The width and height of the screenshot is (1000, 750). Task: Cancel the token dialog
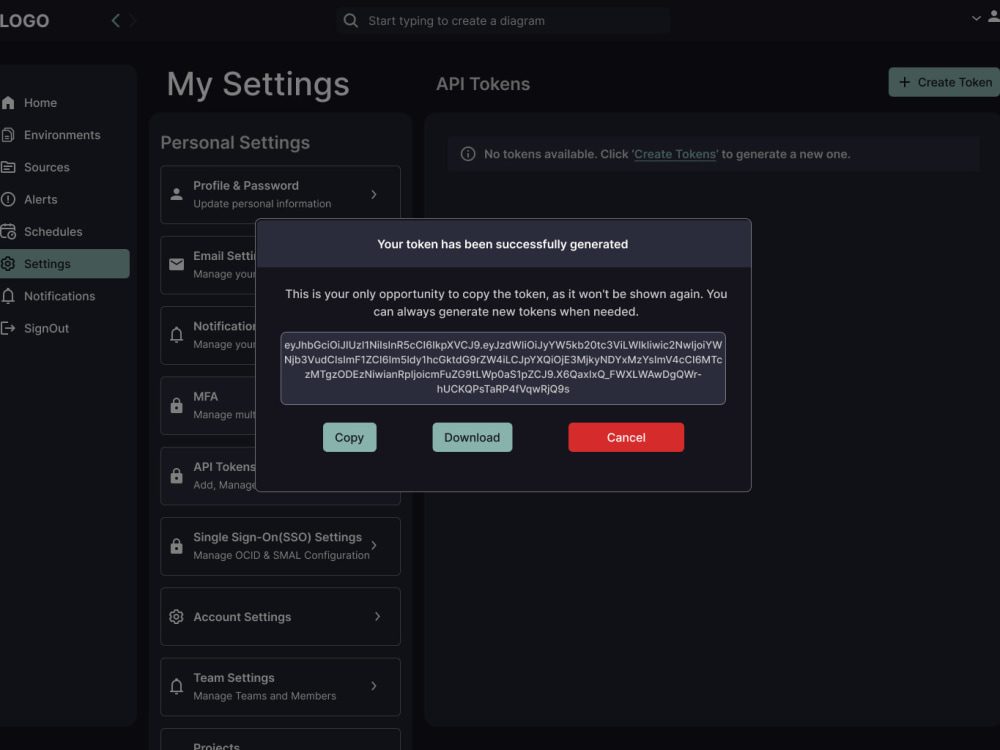[626, 438]
